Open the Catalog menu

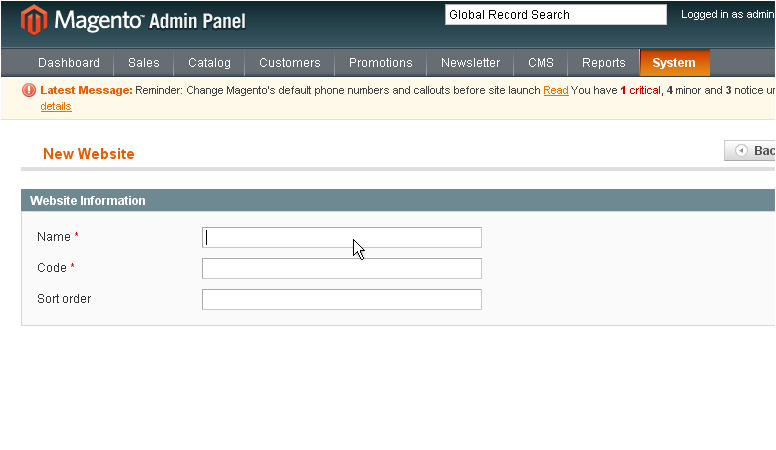[209, 63]
